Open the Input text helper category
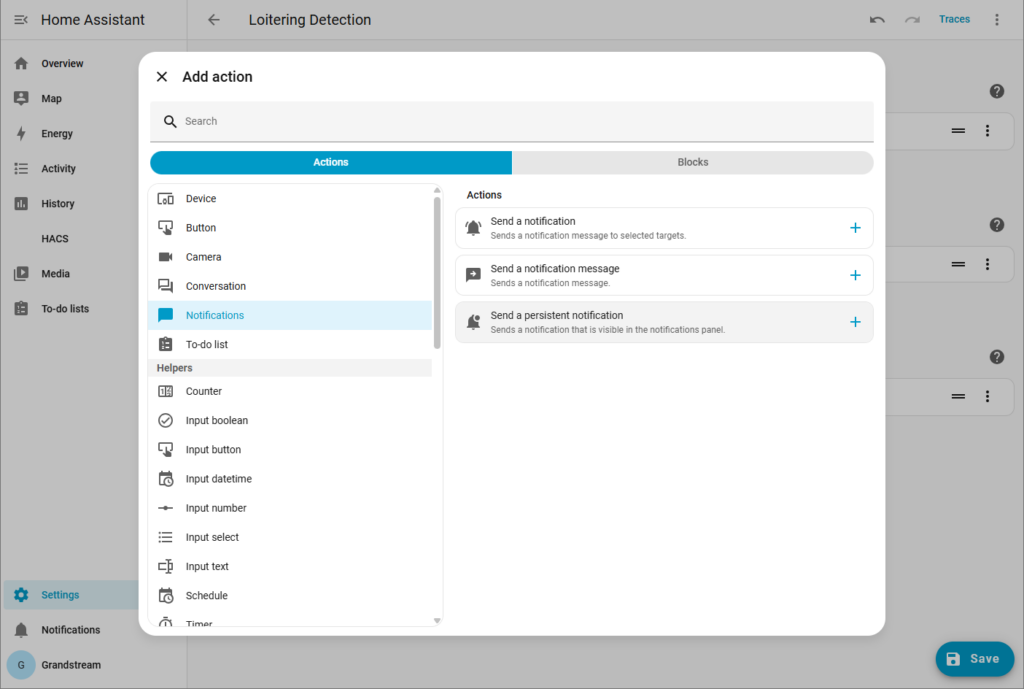Viewport: 1024px width, 689px height. click(290, 566)
